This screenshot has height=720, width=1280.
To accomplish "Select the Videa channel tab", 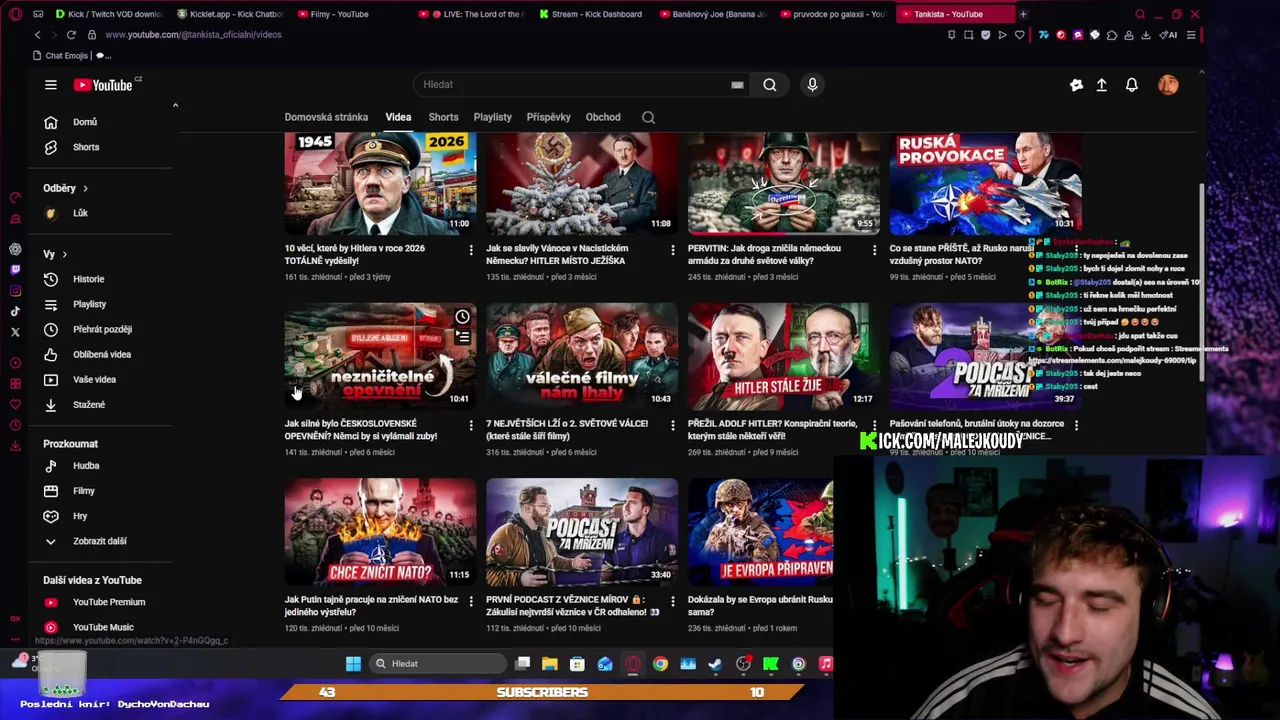I will (398, 117).
